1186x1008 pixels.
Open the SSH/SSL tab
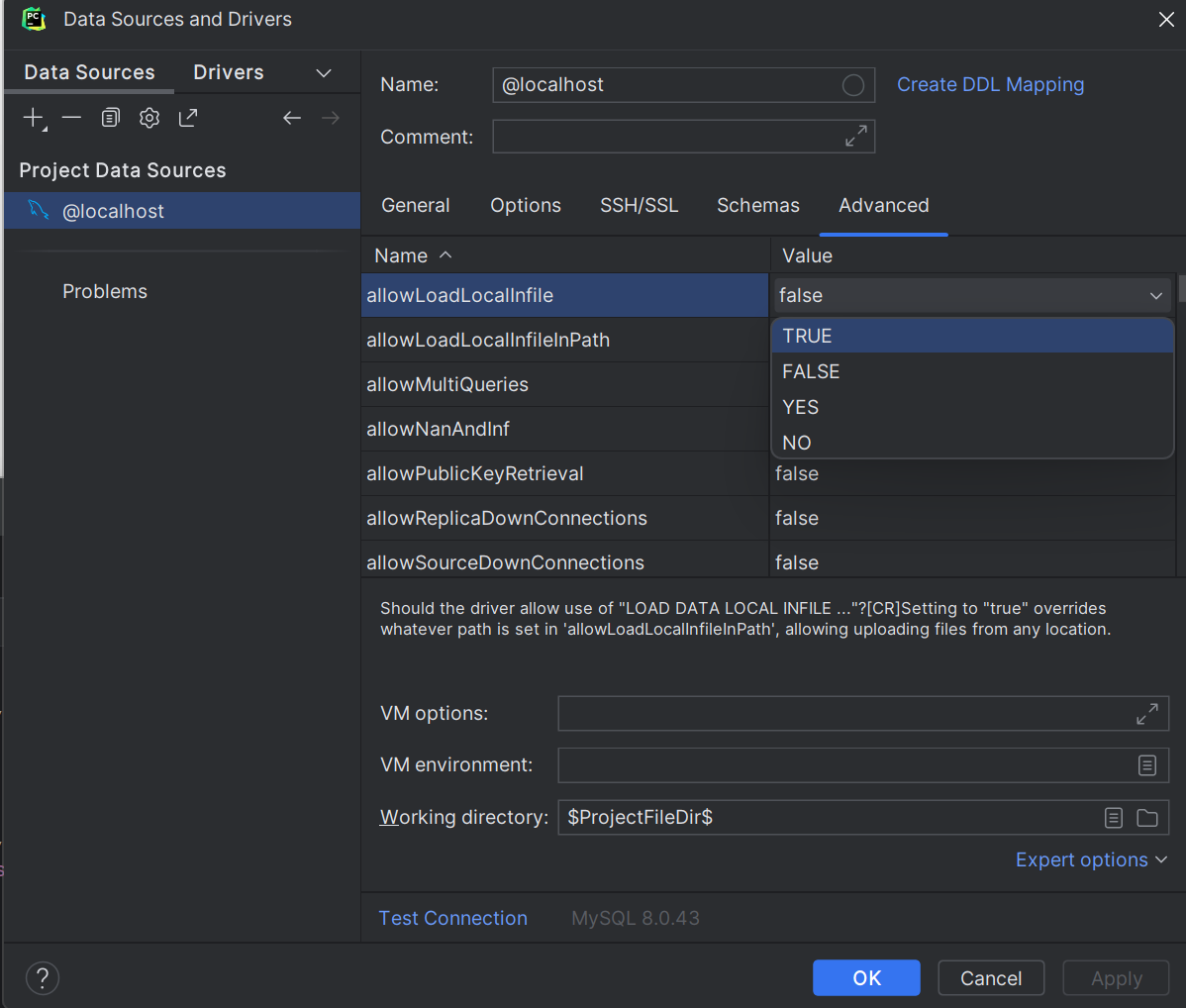tap(640, 205)
